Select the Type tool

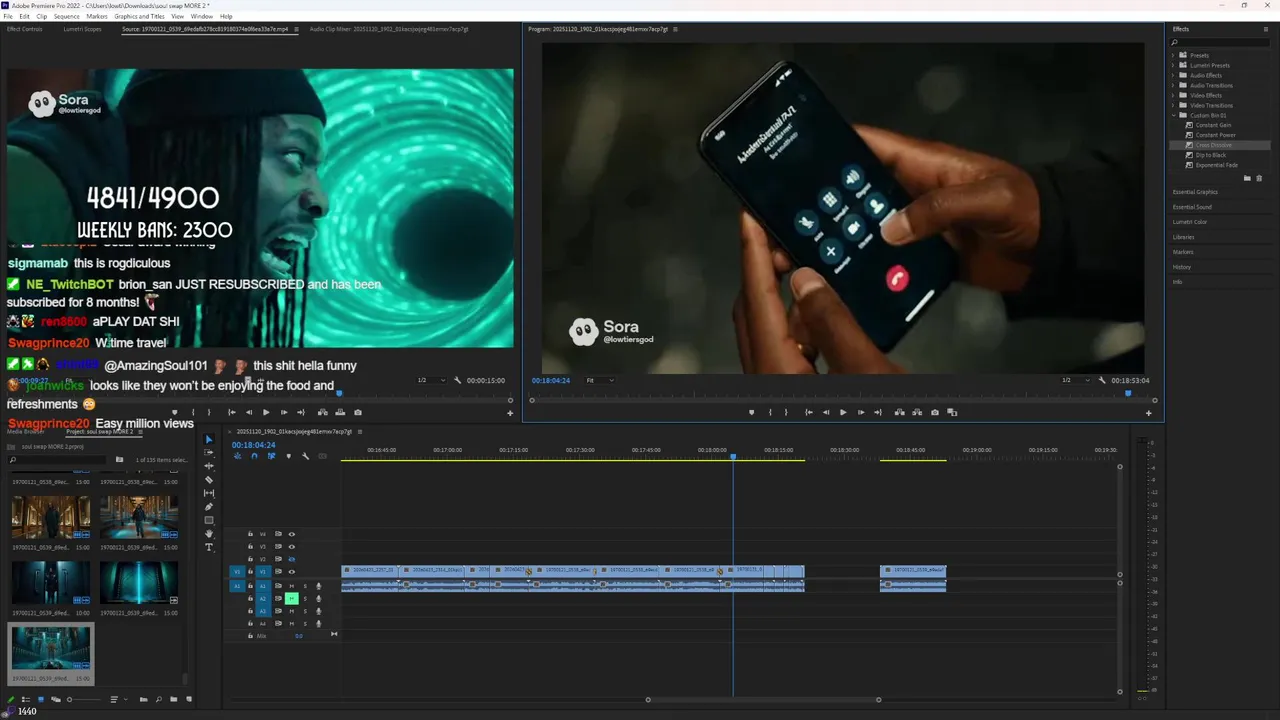209,547
